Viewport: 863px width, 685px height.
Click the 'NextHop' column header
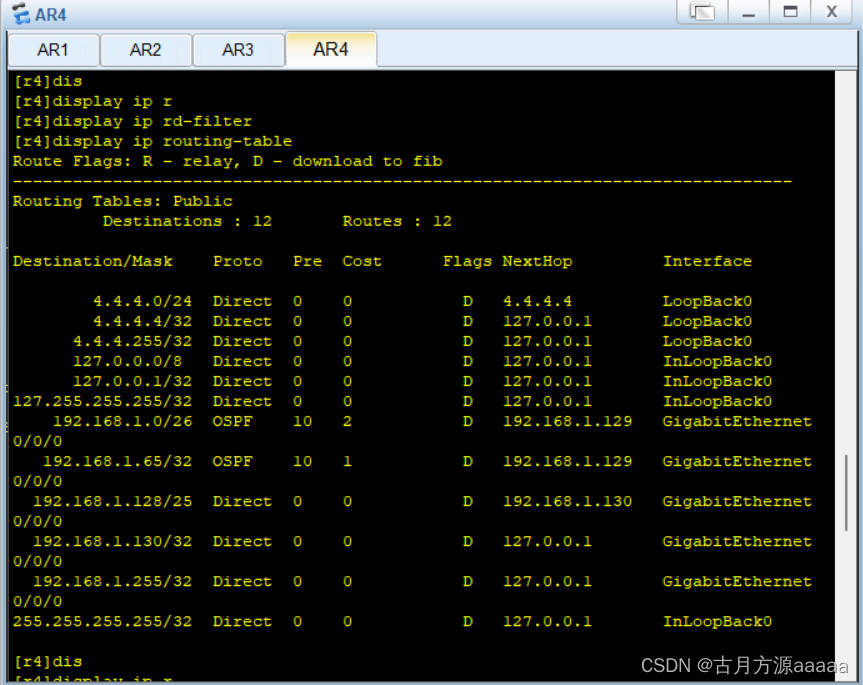tap(537, 261)
